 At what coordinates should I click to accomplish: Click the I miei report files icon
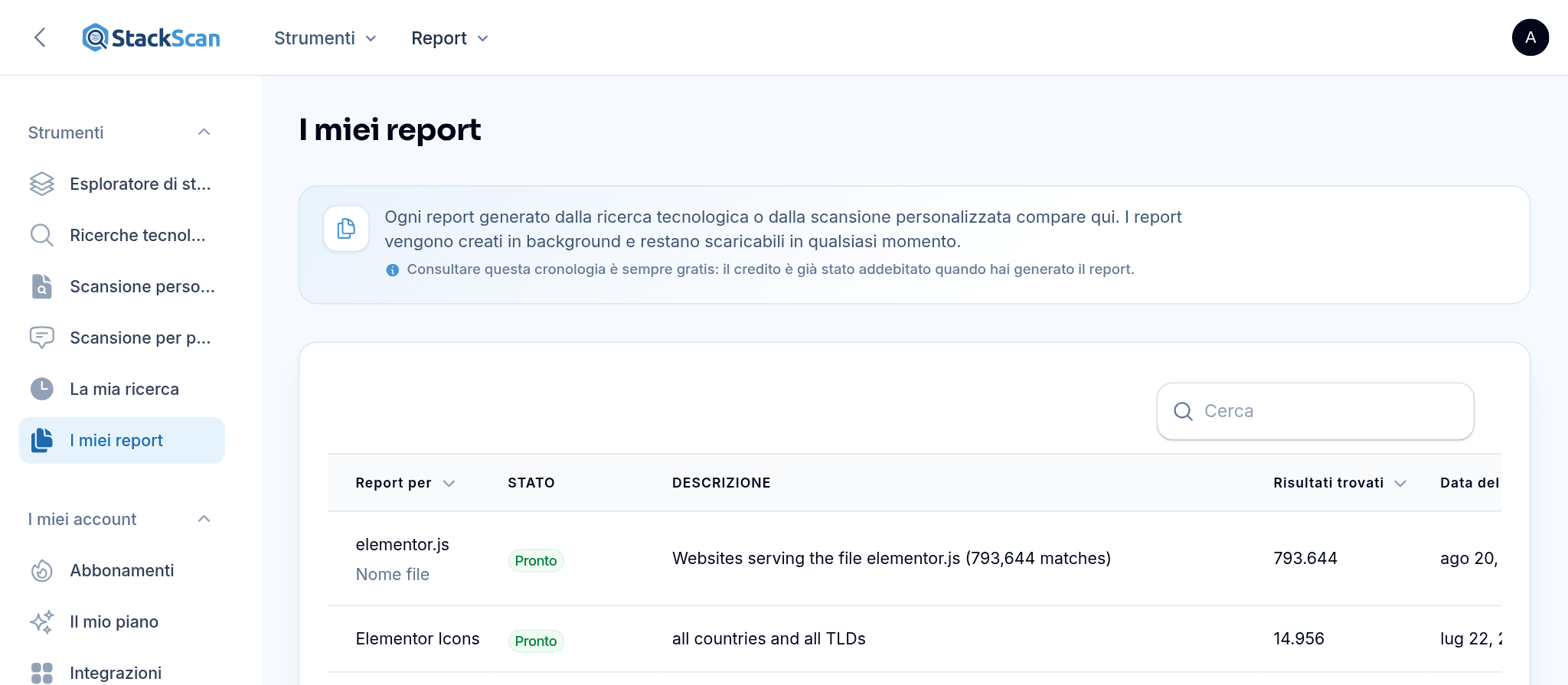point(42,440)
